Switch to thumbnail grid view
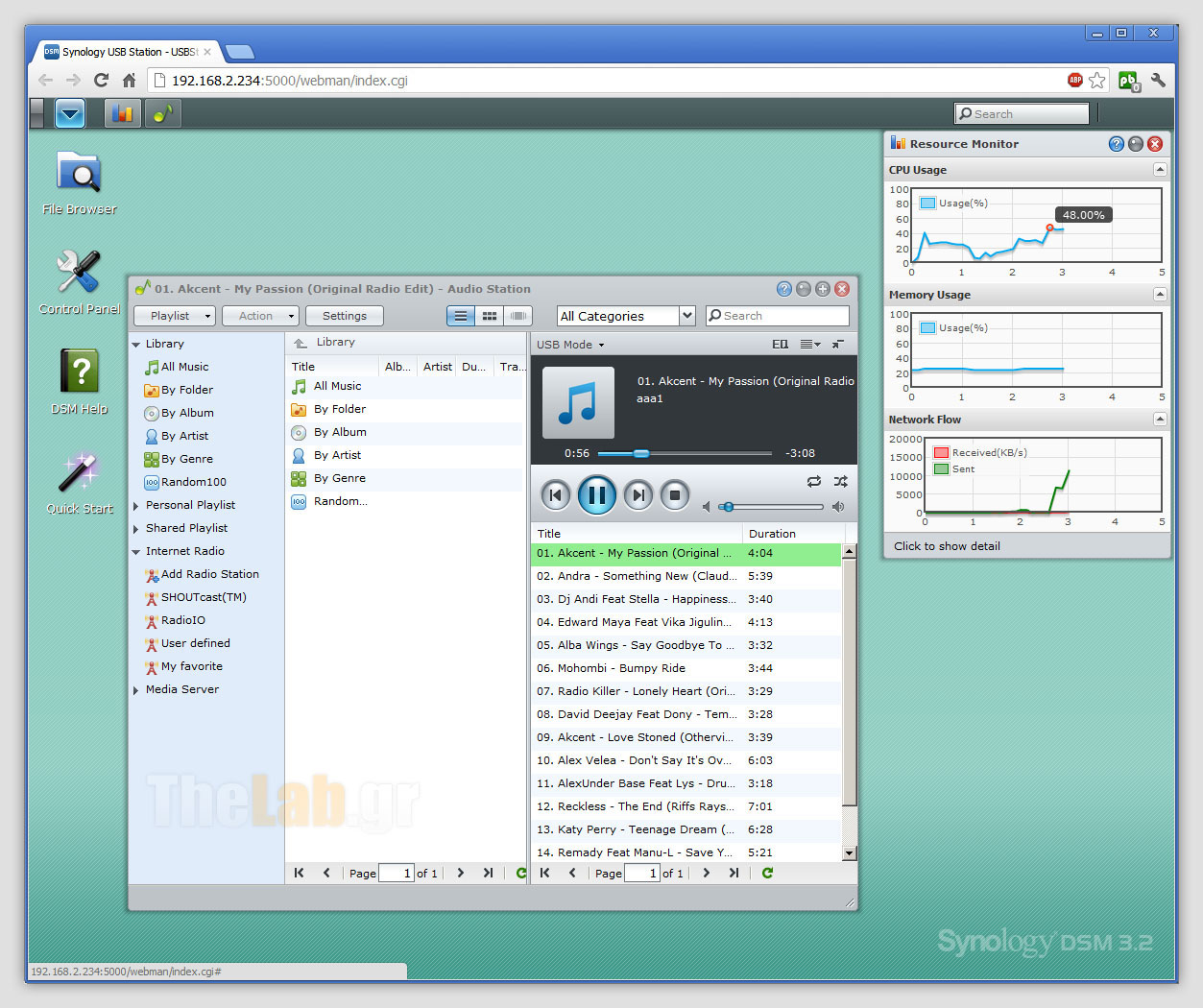Screen dimensions: 1203x1008 (x=490, y=316)
